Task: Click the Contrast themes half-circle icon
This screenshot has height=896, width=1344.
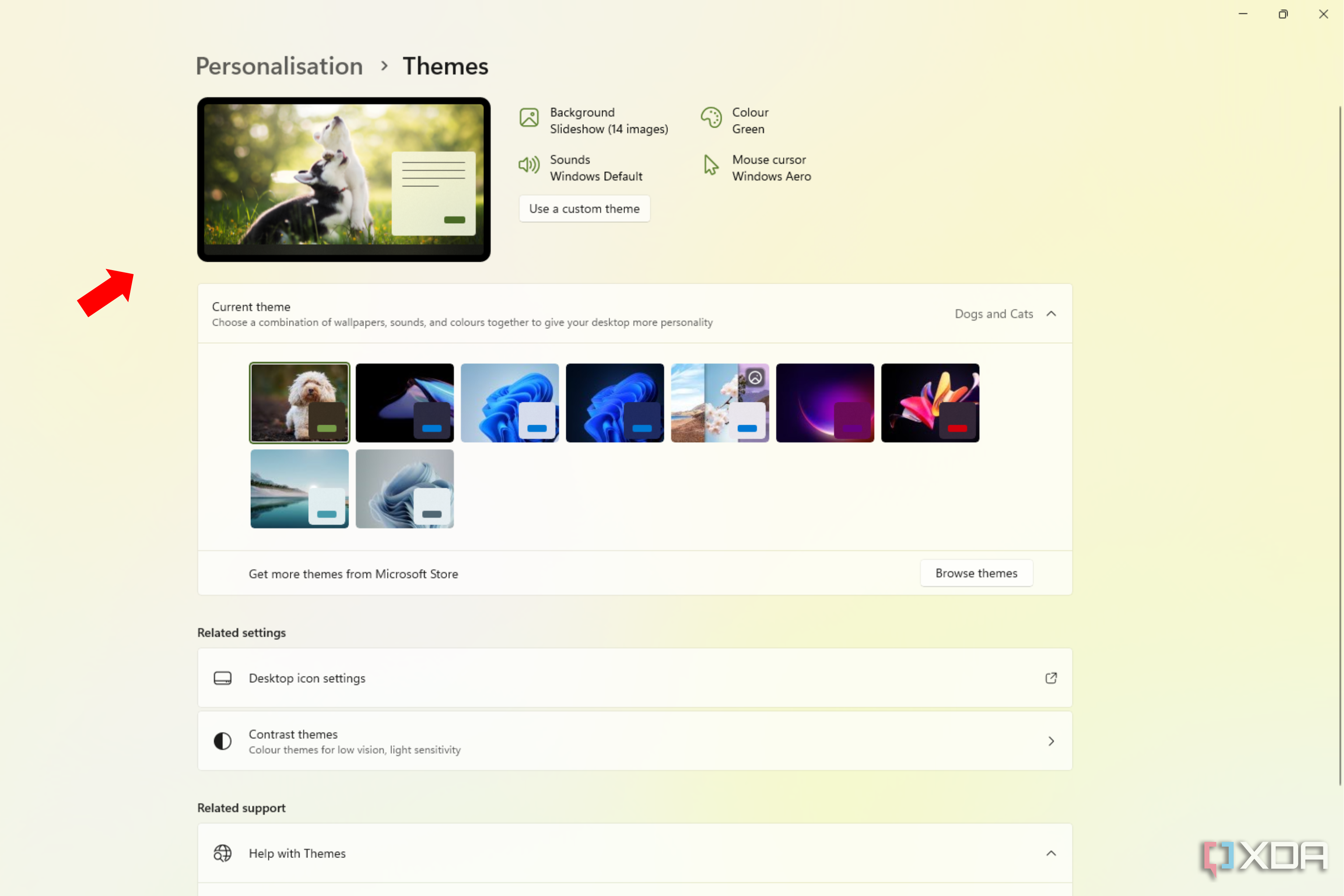Action: (222, 741)
